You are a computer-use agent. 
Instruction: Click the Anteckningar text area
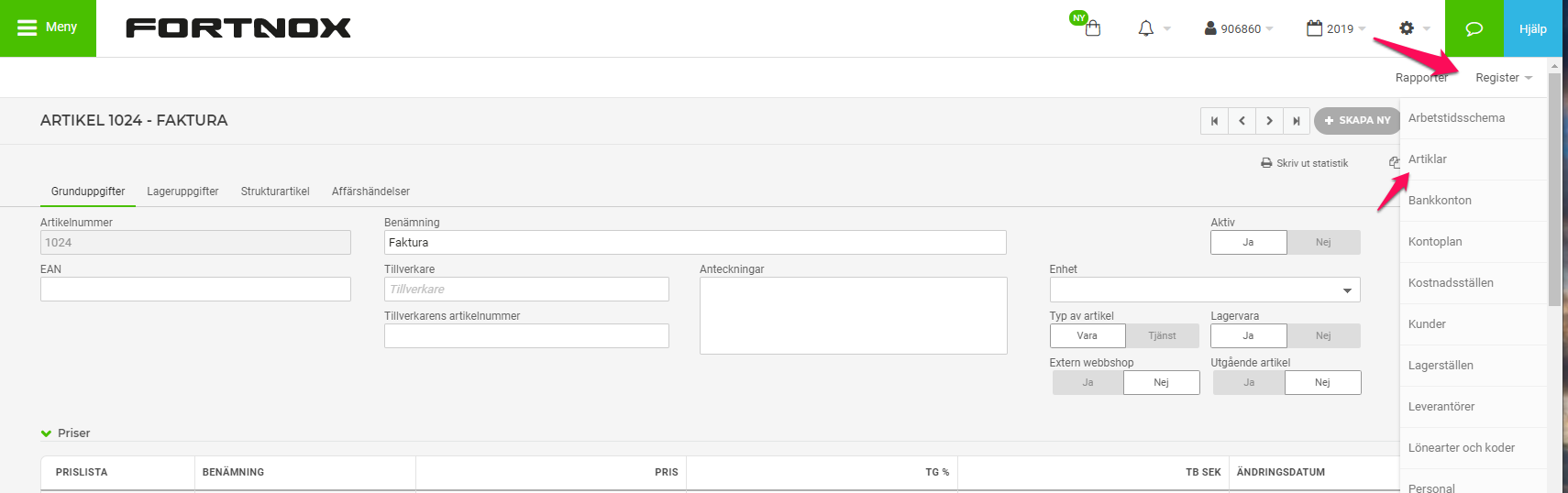(854, 315)
